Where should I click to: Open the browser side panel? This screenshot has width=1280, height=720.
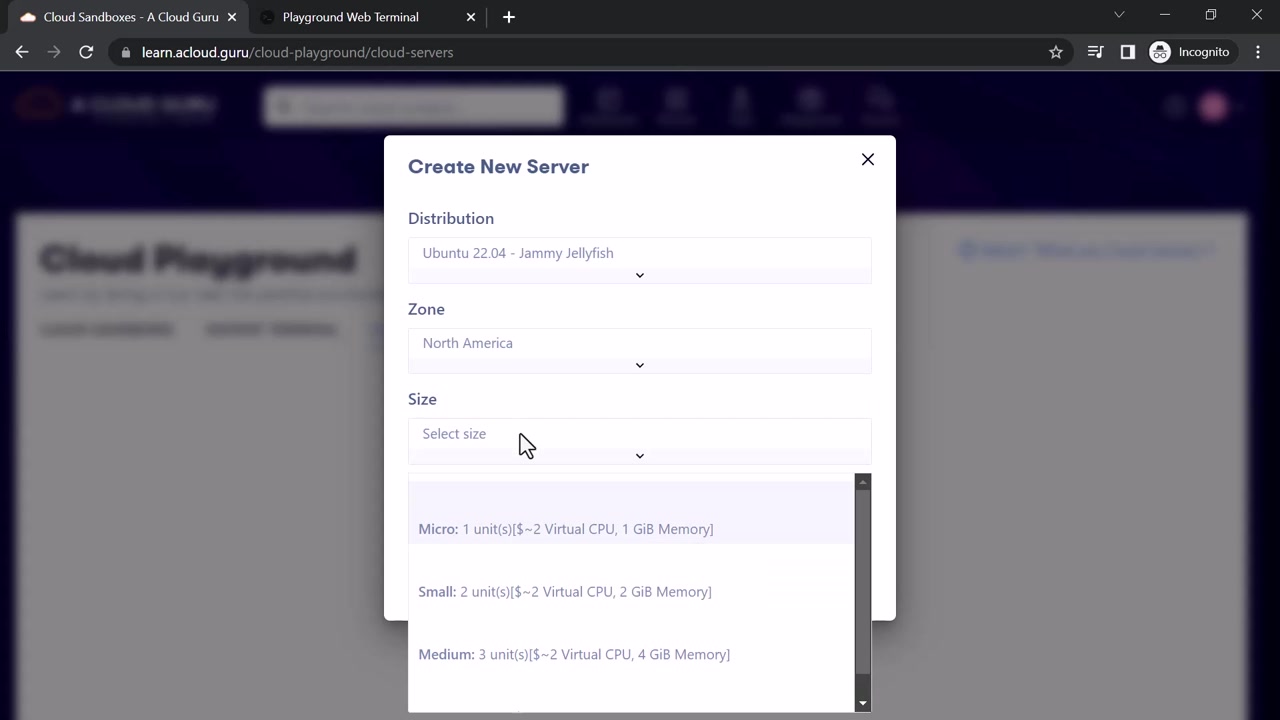tap(1128, 52)
